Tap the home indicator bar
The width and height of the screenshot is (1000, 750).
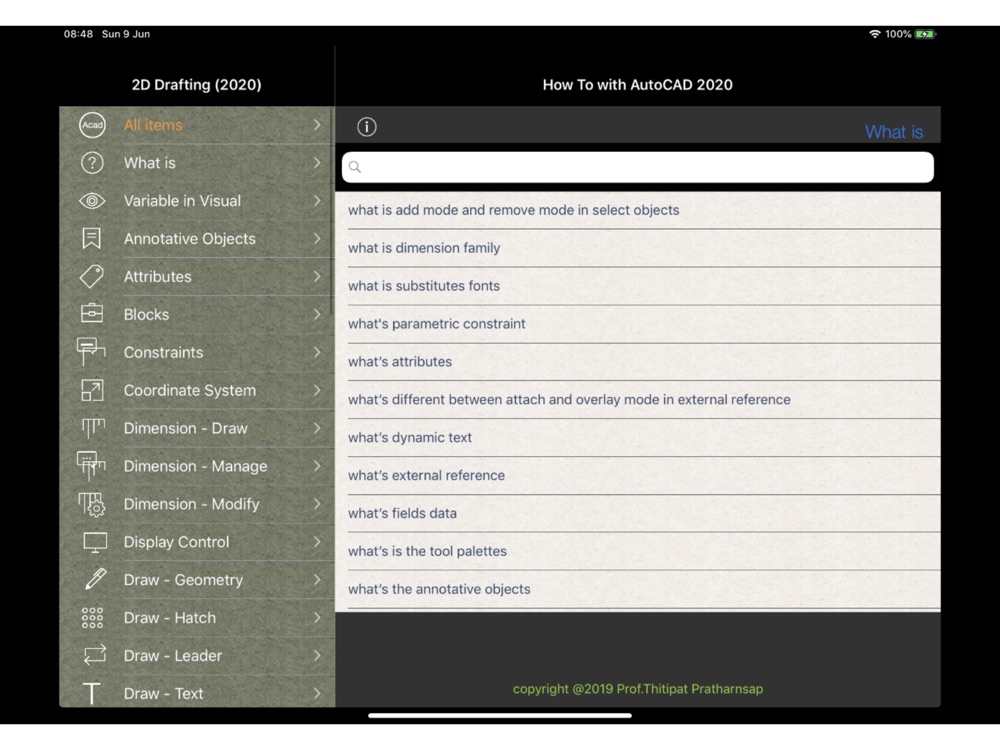(500, 716)
